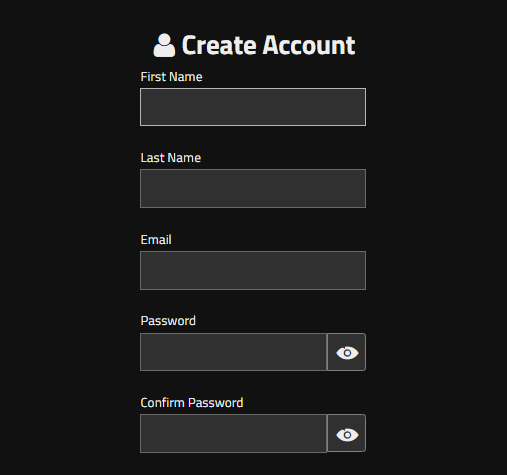The image size is (507, 475).
Task: Click the empty box below the Email label
Action: [253, 270]
